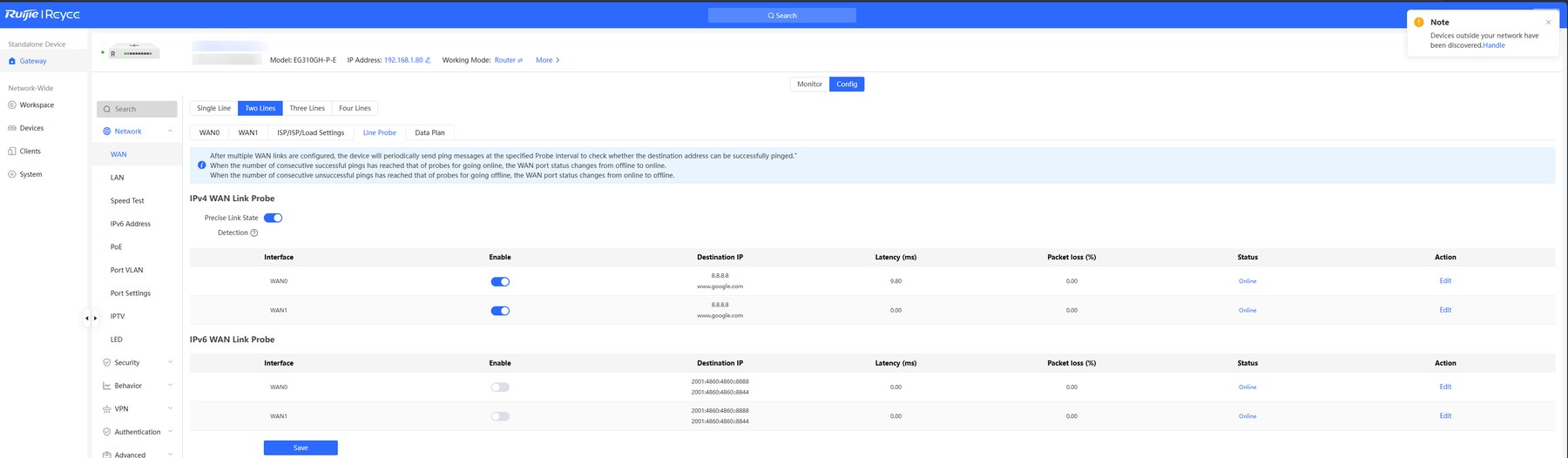Click the Save button
This screenshot has width=1568, height=458.
coord(301,448)
